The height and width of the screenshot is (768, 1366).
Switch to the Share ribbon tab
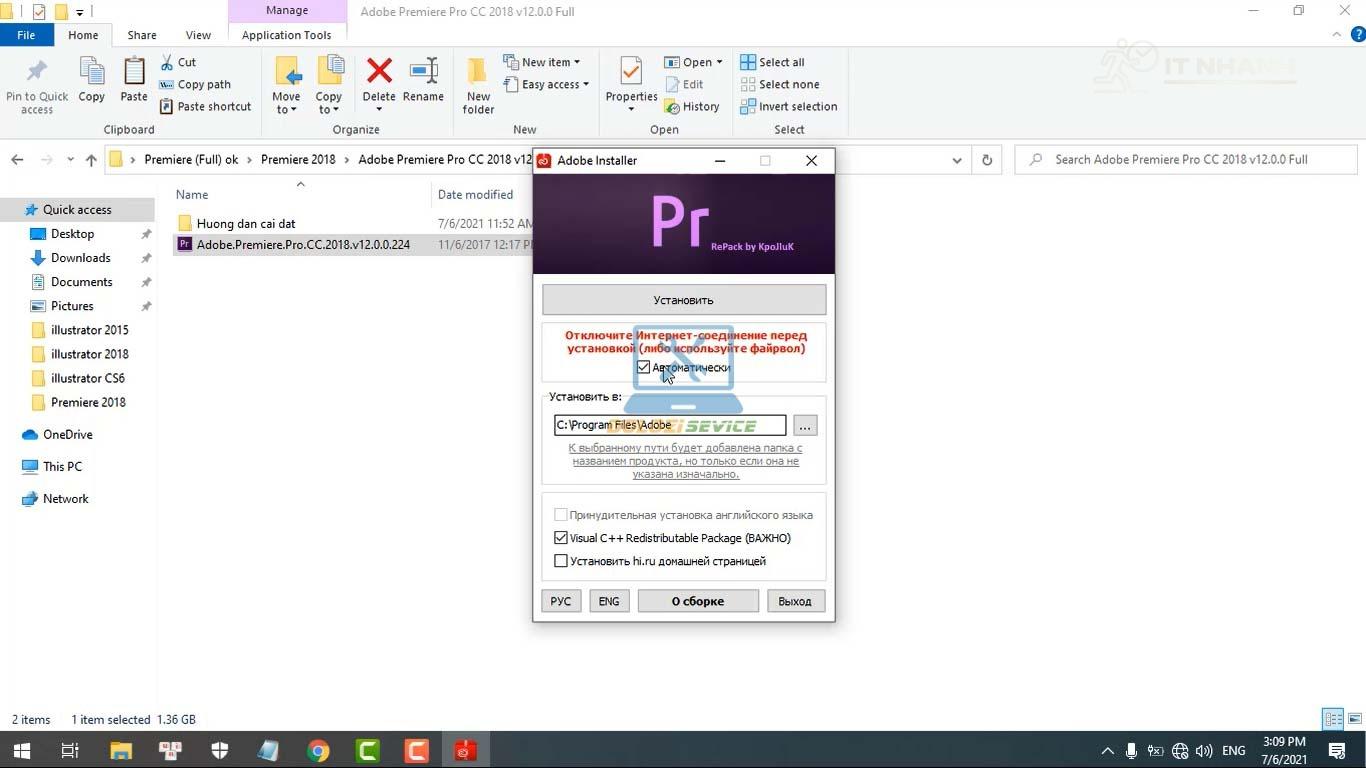point(141,35)
